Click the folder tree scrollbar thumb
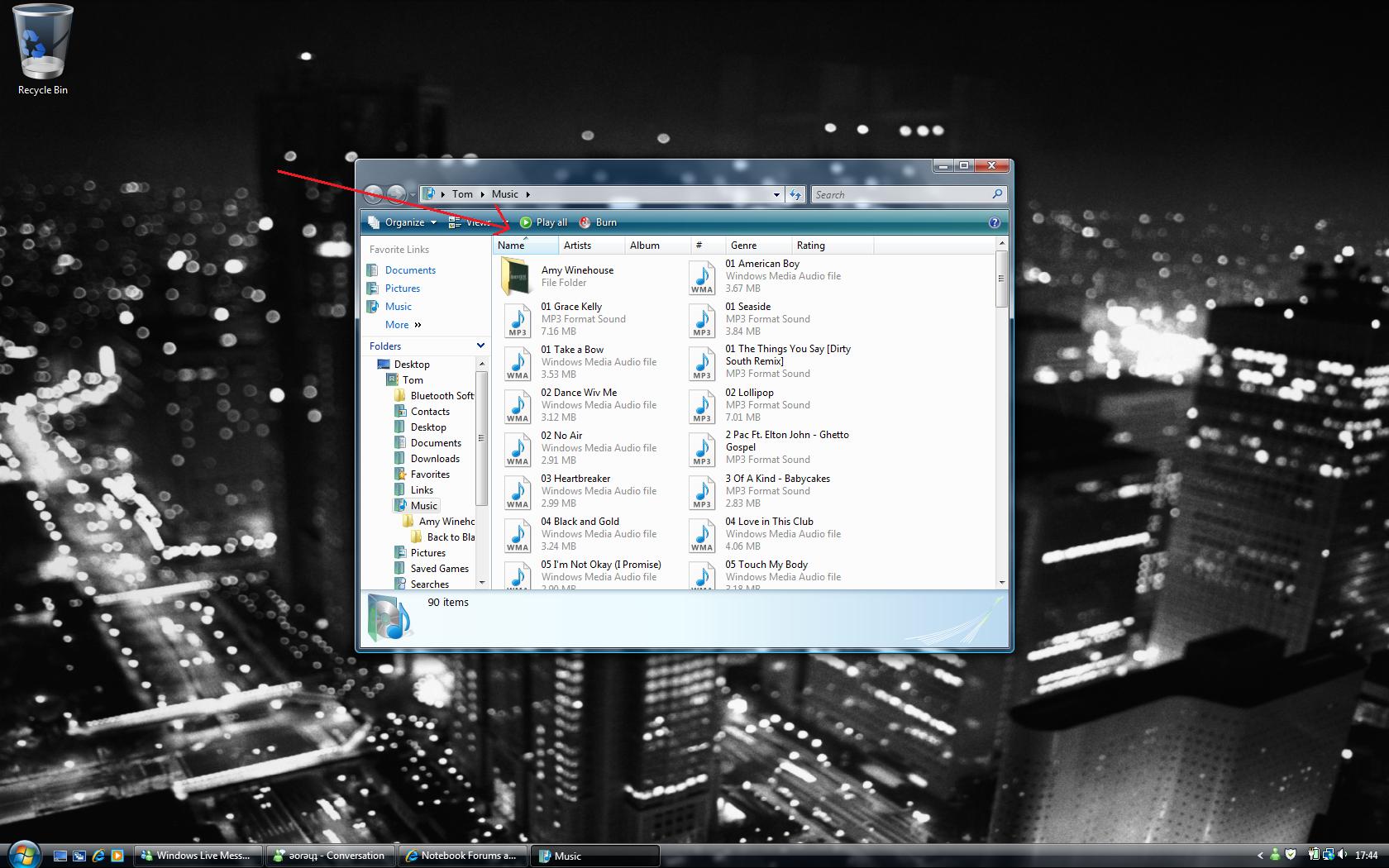Screen dimensions: 1389x868 481,438
